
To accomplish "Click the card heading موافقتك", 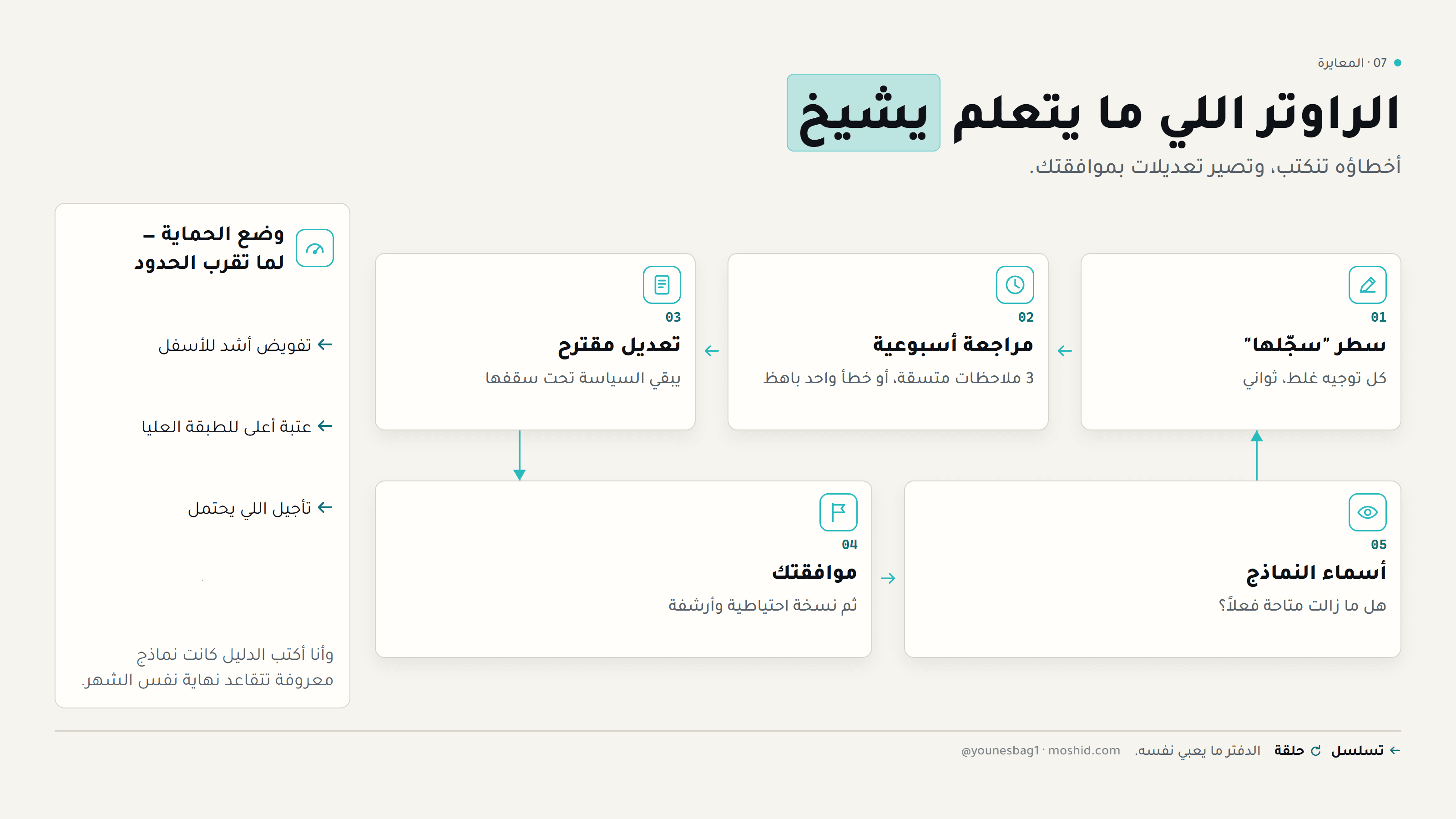I will pyautogui.click(x=814, y=572).
